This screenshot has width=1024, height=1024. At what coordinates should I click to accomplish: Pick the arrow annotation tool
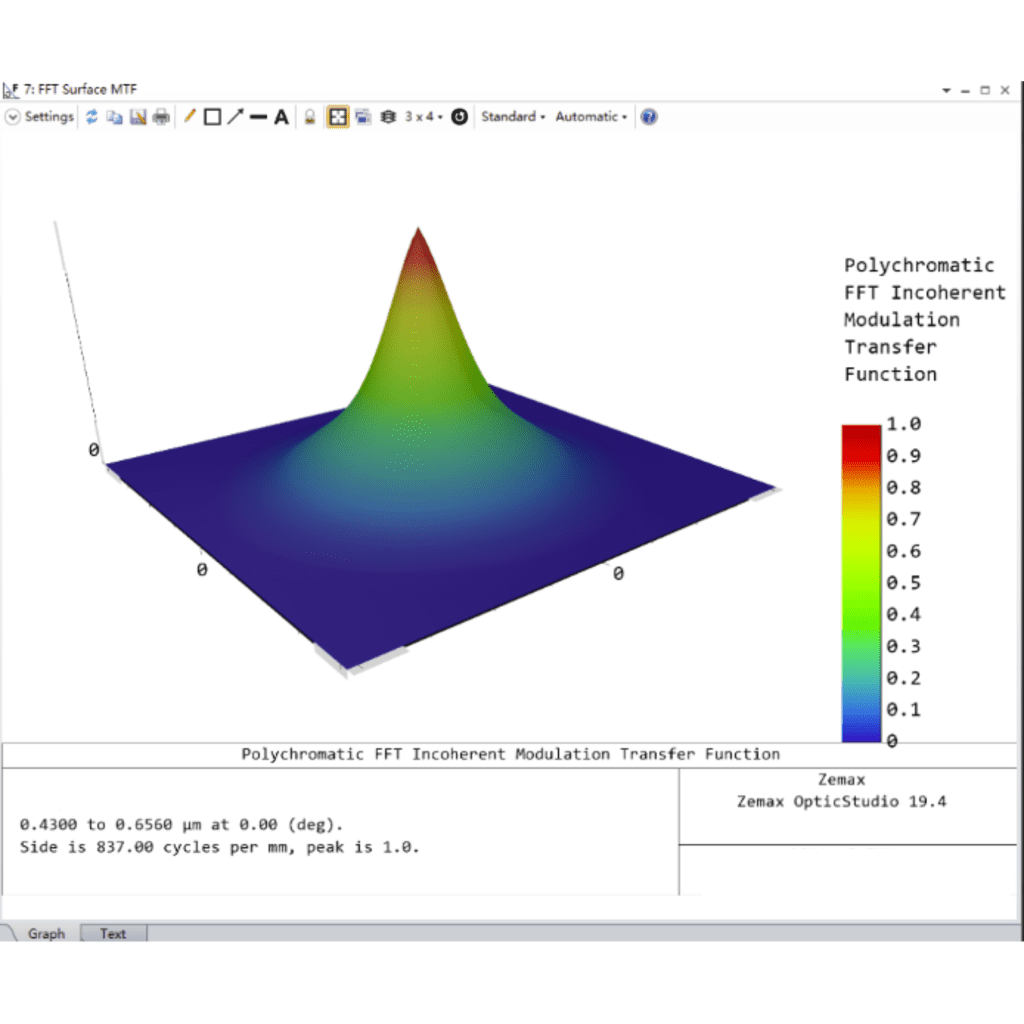tap(235, 117)
